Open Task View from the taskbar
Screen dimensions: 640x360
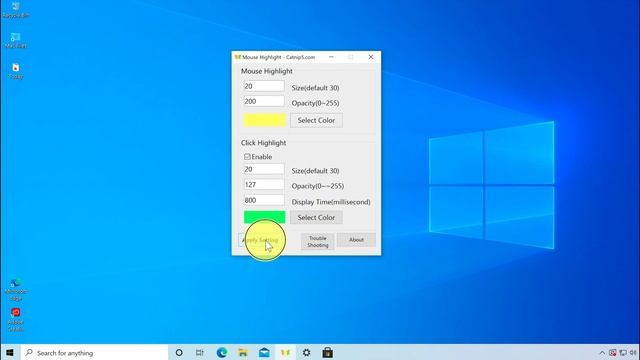click(200, 353)
